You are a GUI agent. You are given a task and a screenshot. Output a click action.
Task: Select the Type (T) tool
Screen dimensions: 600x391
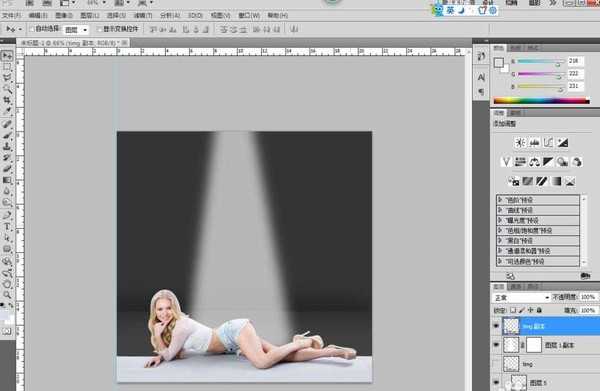pyautogui.click(x=7, y=226)
